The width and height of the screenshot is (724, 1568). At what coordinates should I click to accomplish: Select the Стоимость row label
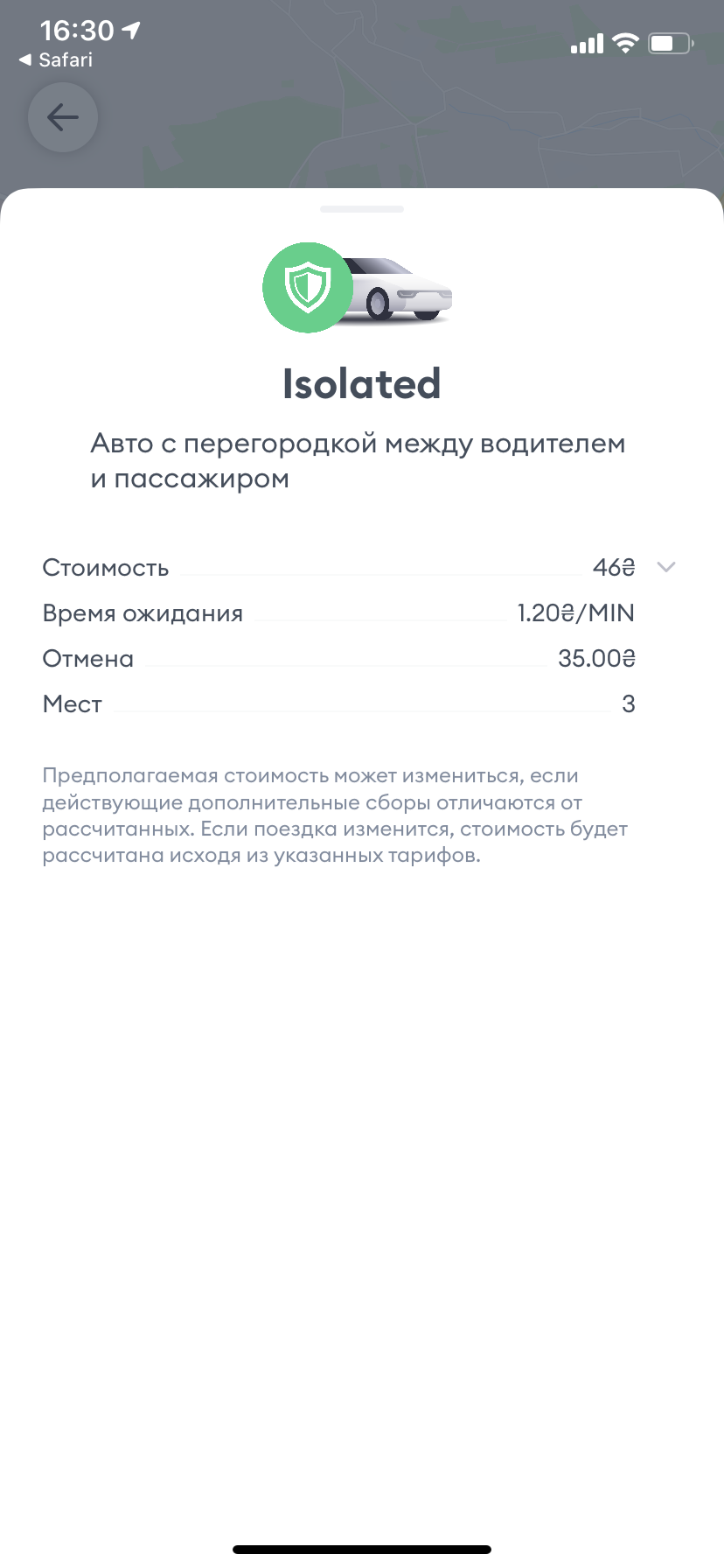(x=106, y=568)
